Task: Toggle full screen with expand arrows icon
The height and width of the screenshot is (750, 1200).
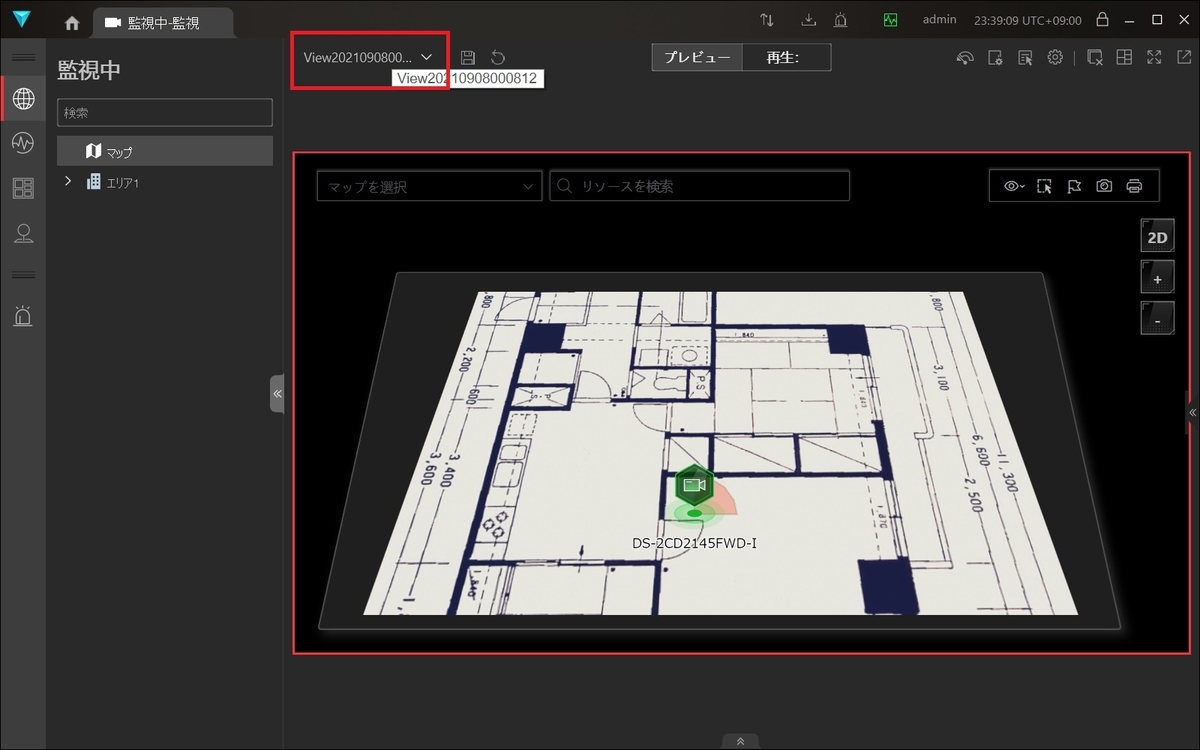Action: tap(1155, 58)
